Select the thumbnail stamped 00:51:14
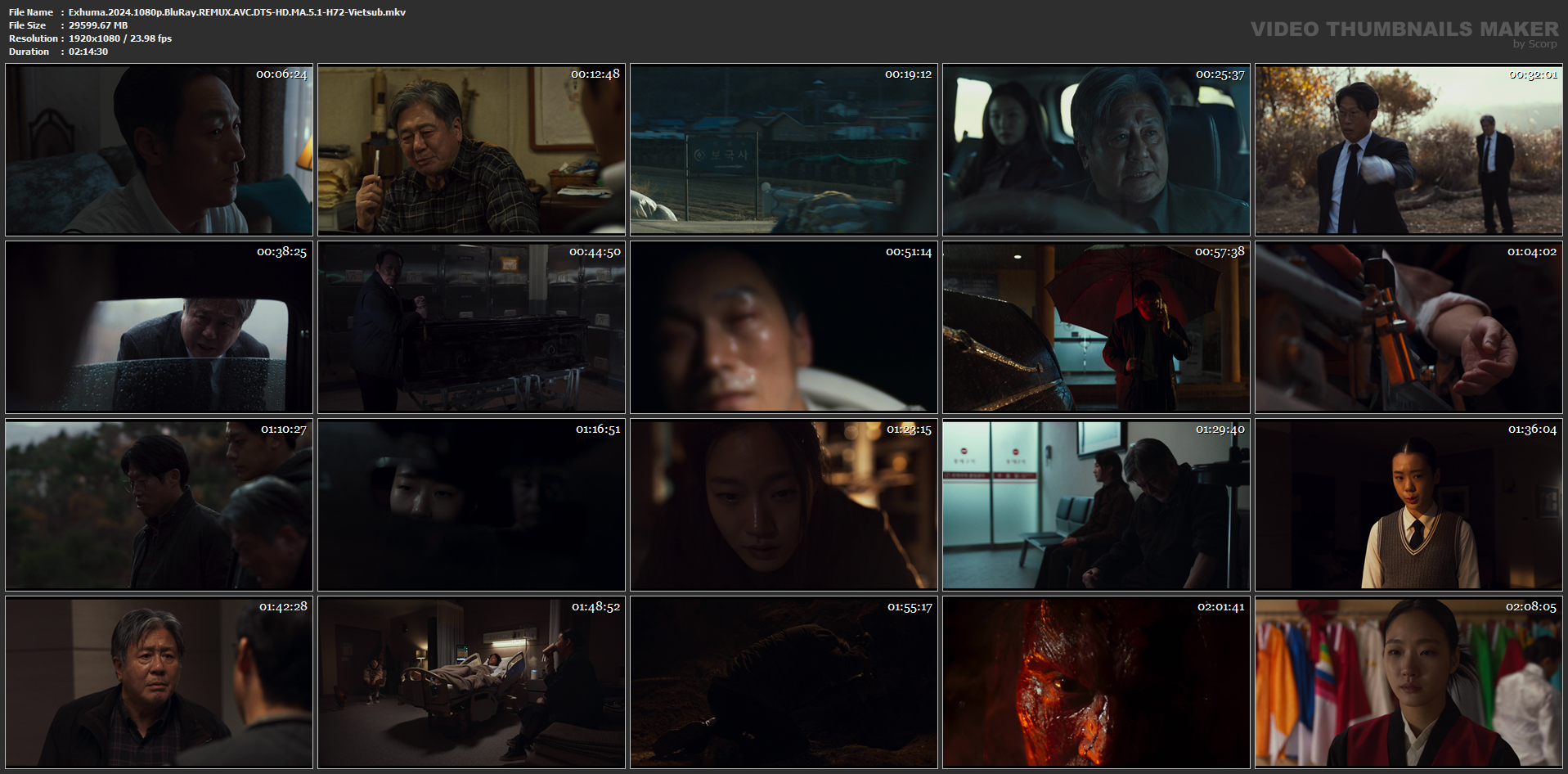Screen dimensions: 1568x774 click(x=784, y=327)
